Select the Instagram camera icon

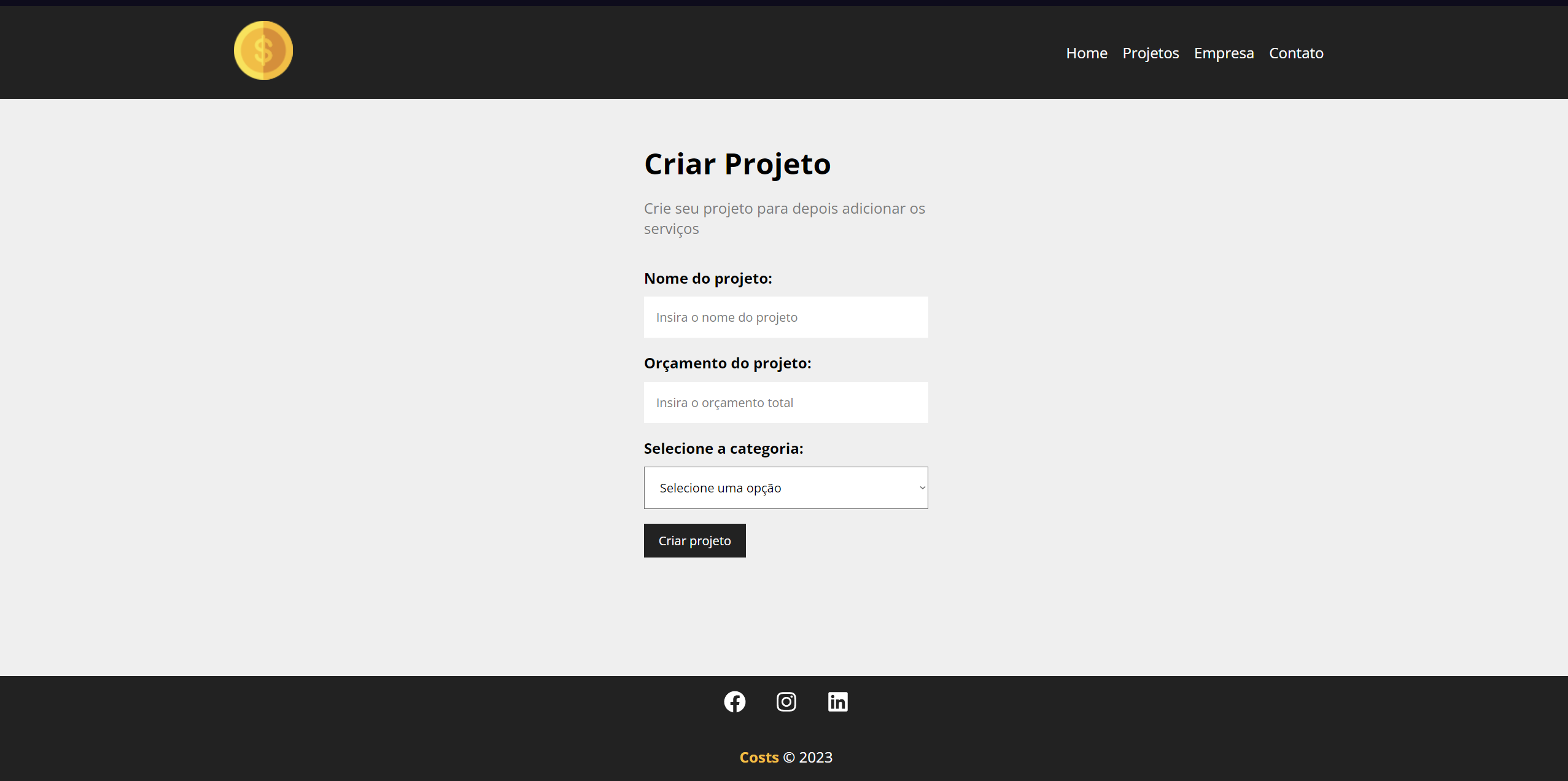point(786,702)
